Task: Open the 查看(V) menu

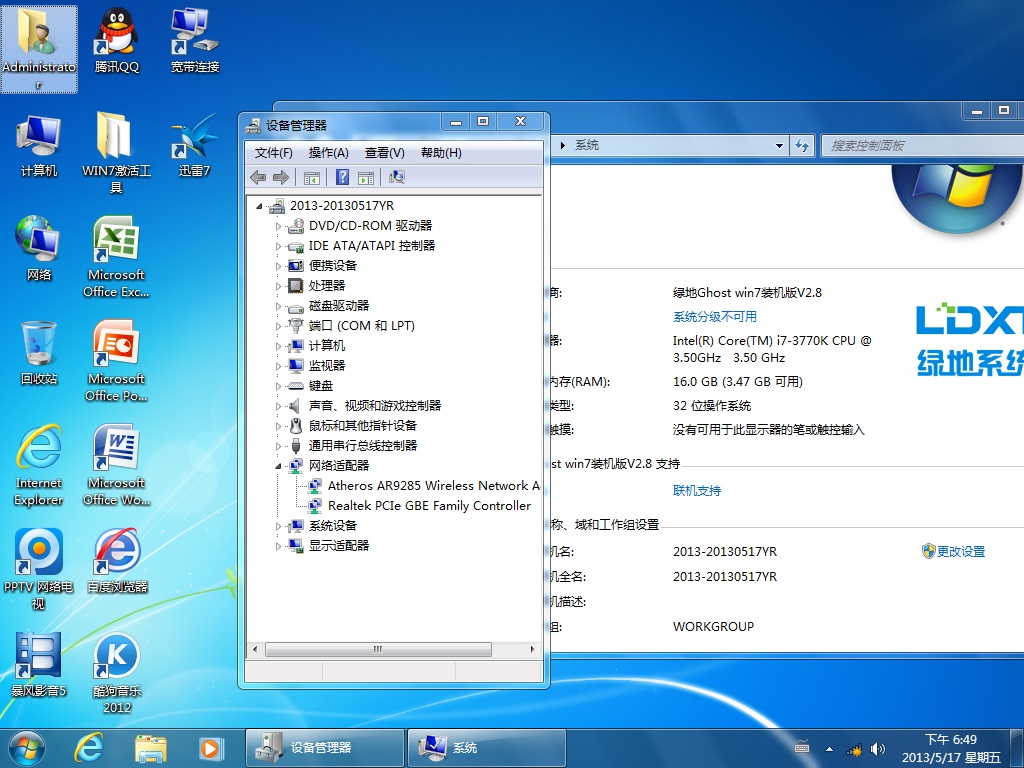Action: (385, 153)
